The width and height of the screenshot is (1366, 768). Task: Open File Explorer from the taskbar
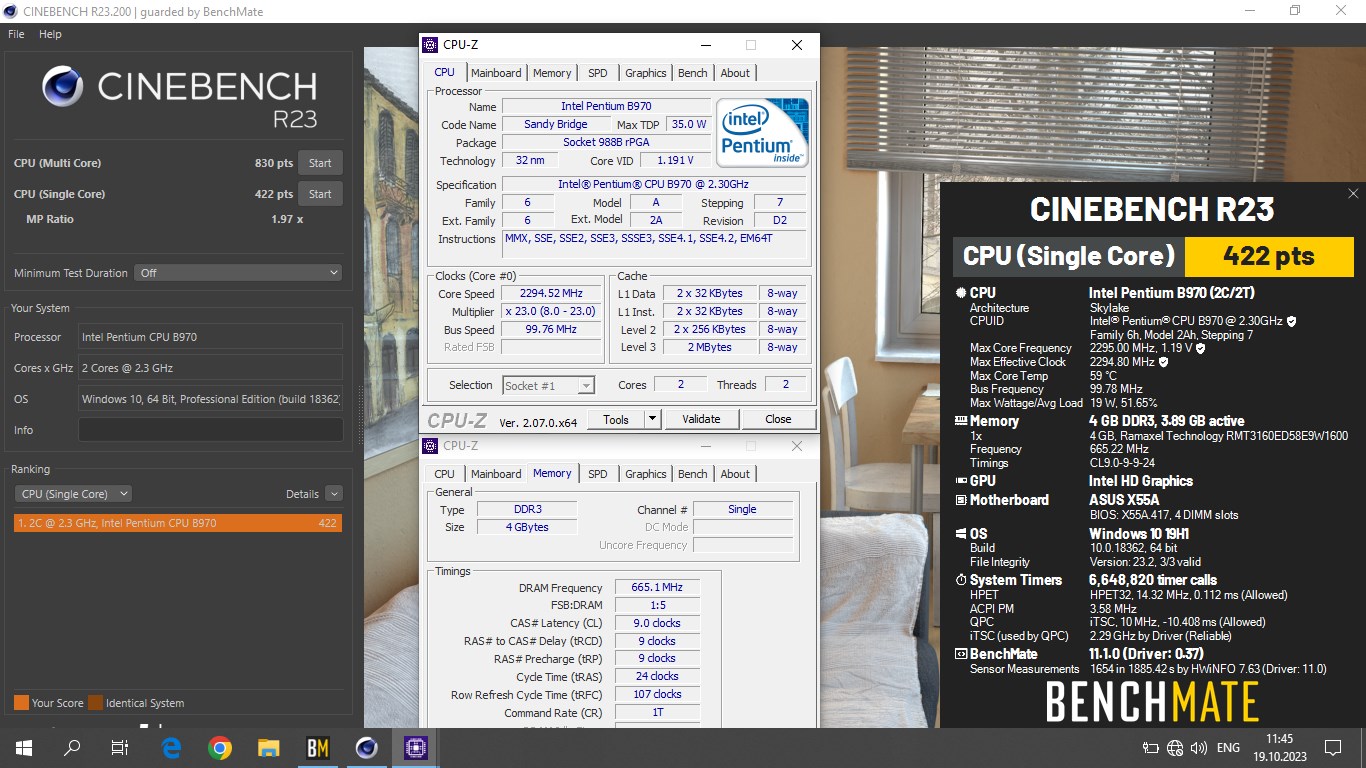268,747
